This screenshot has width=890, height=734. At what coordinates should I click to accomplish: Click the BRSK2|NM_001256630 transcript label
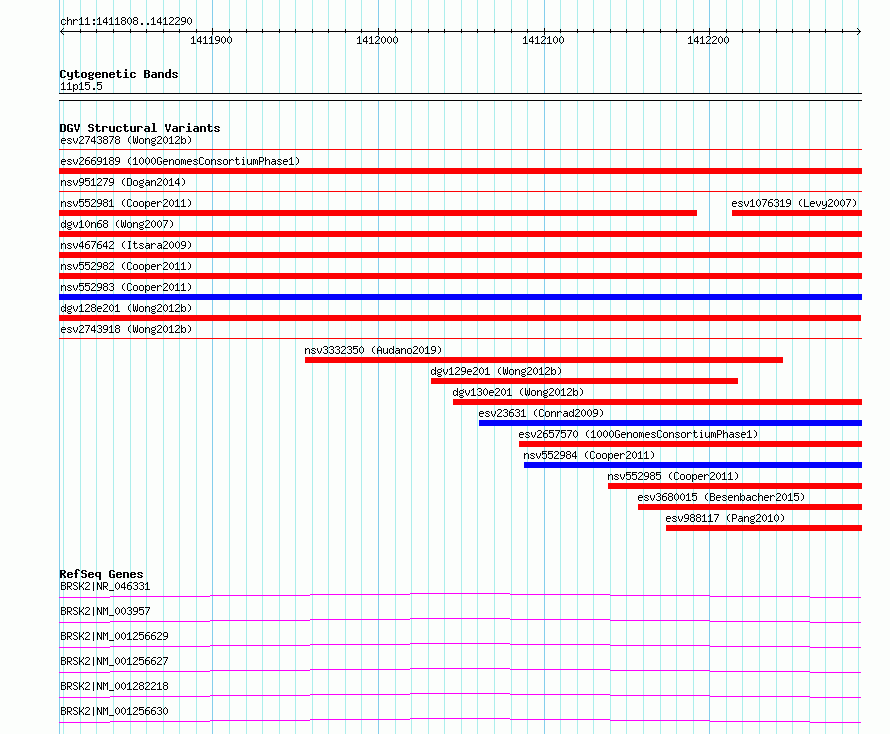pyautogui.click(x=114, y=711)
